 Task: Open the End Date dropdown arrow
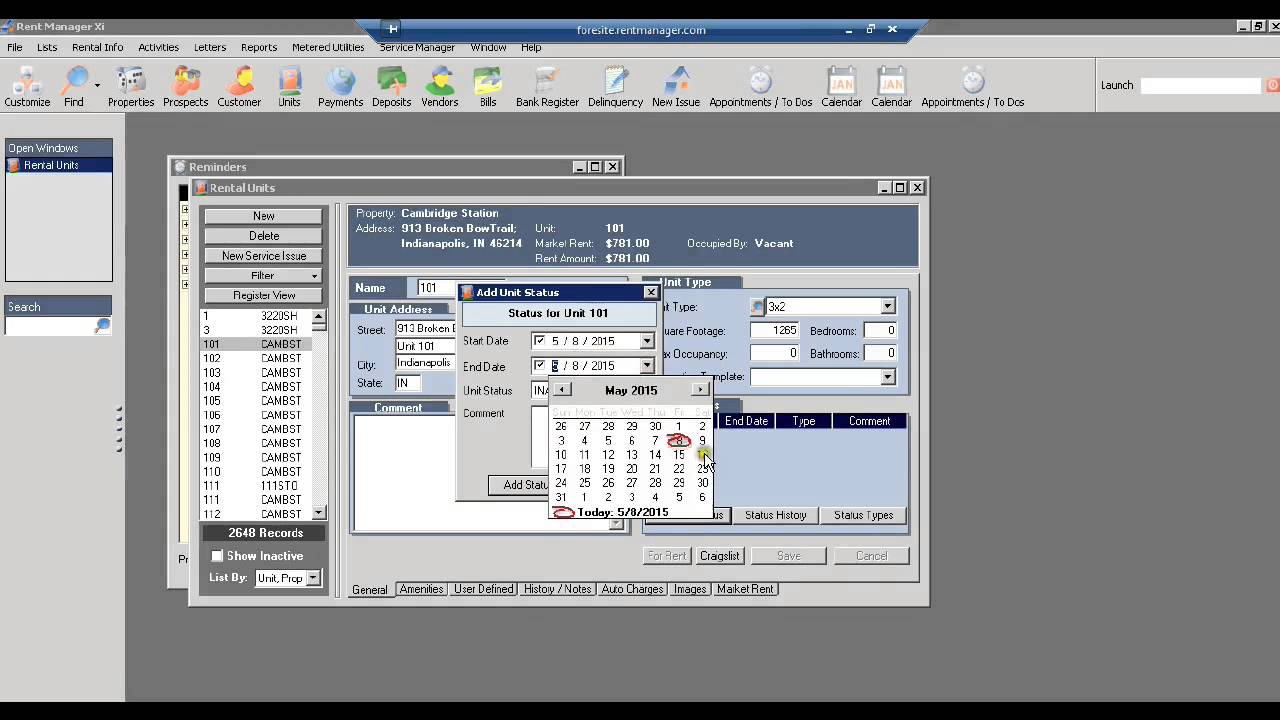point(646,366)
